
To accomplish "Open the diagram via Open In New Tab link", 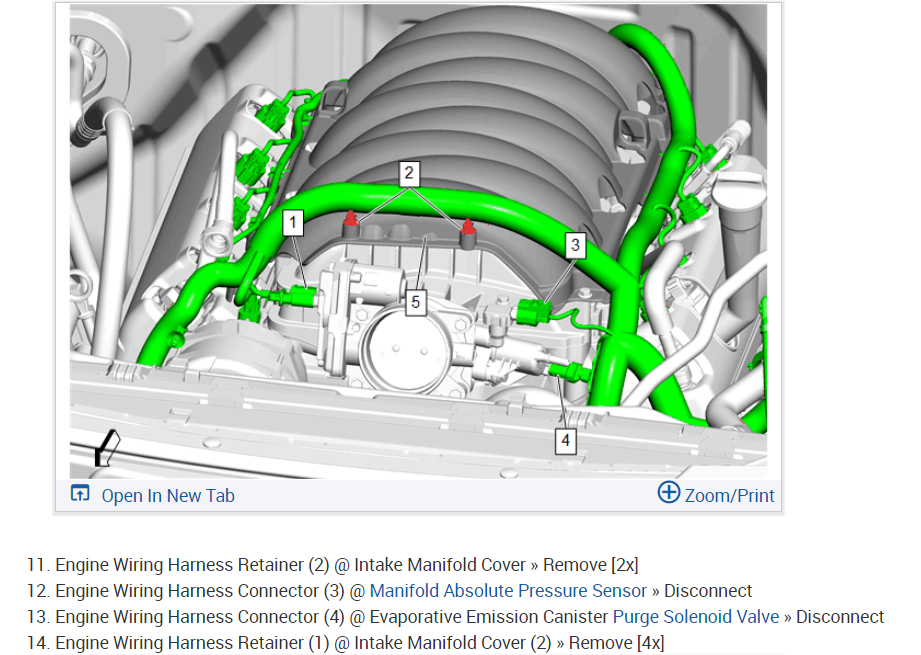I will [x=168, y=496].
